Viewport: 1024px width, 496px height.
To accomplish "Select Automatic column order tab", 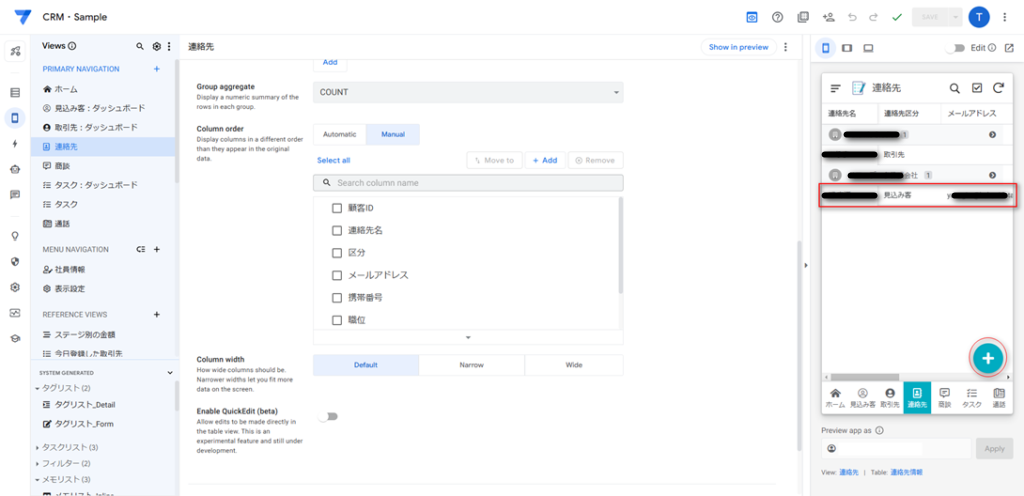I will (x=339, y=134).
